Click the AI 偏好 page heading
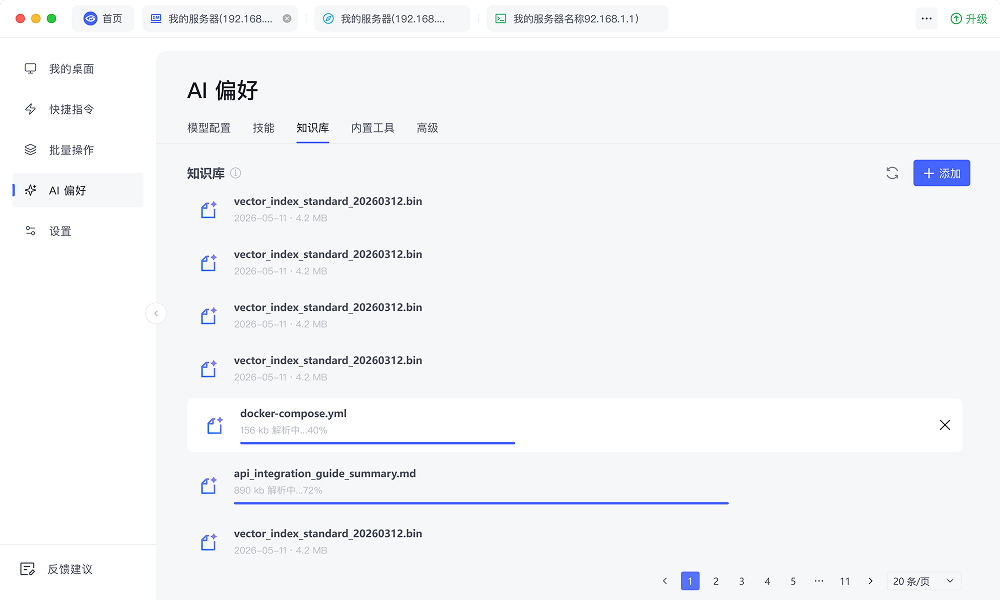The width and height of the screenshot is (1000, 600). point(222,91)
